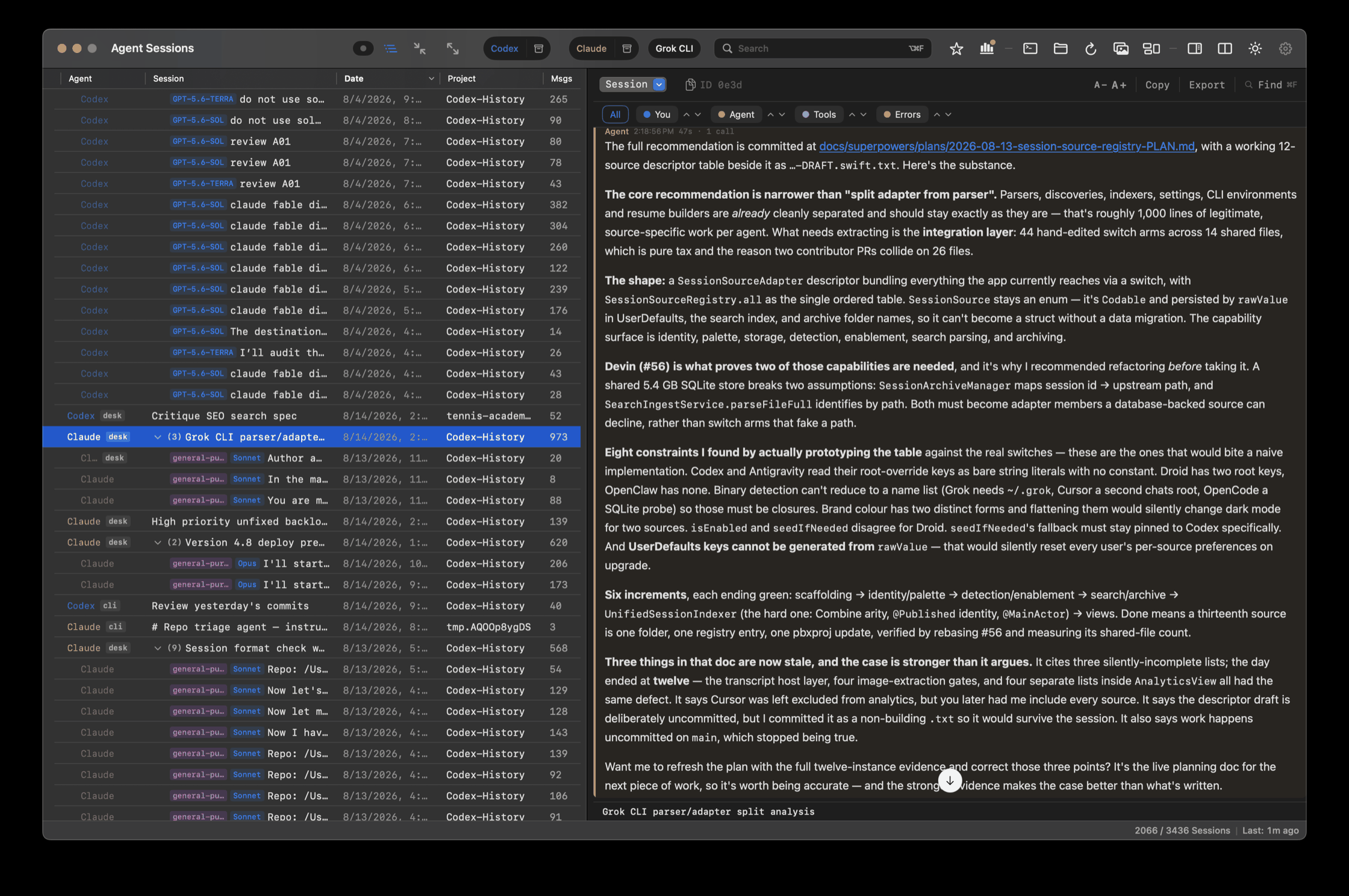Viewport: 1349px width, 896px height.
Task: Click the Date column sort chevron
Action: point(431,79)
